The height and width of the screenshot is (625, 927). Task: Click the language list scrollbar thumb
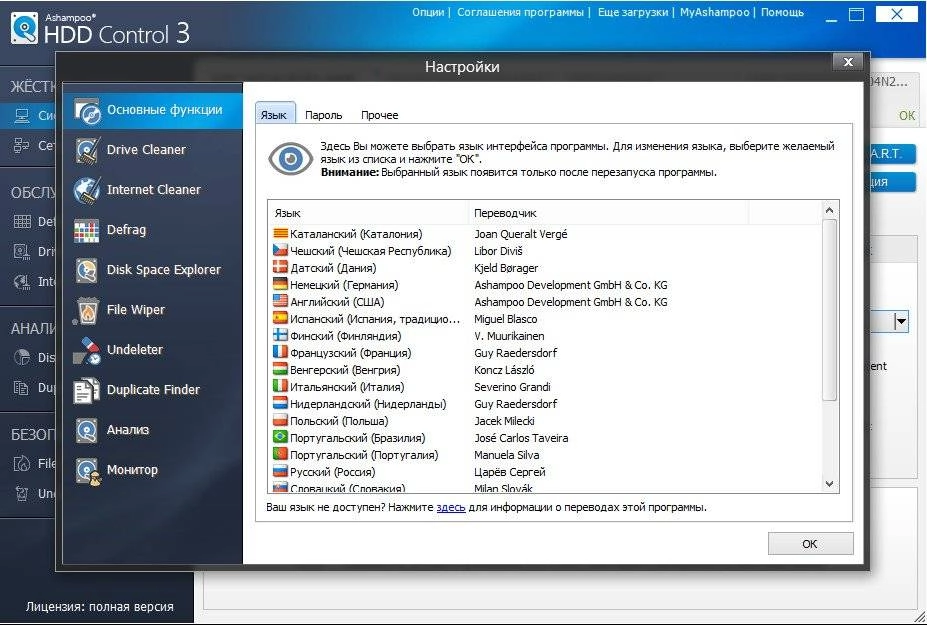(829, 310)
